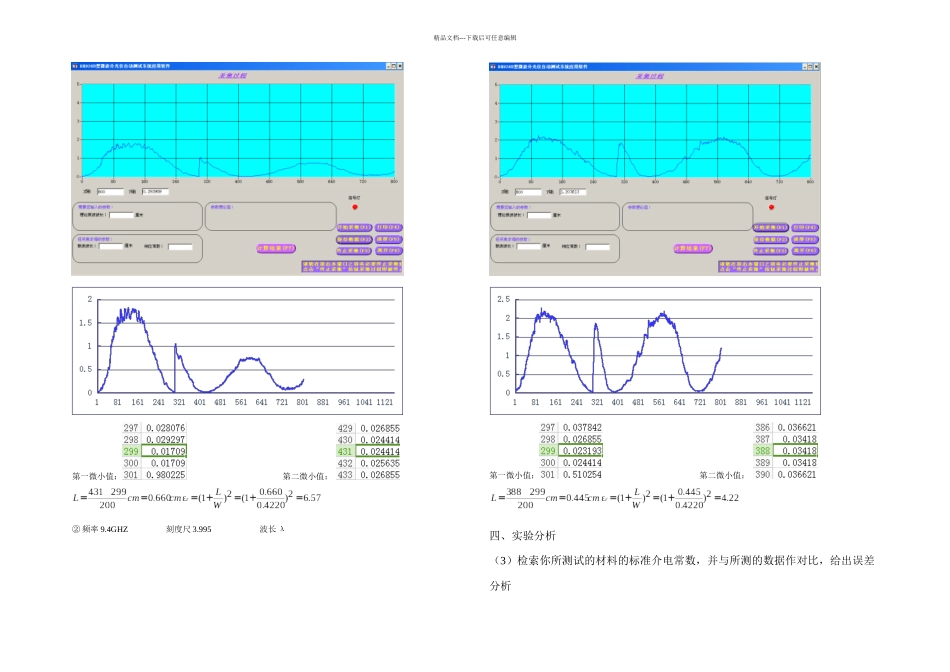Click 停止采集 (F3) button in left window
Viewport: 950px width, 672px height.
354,250
